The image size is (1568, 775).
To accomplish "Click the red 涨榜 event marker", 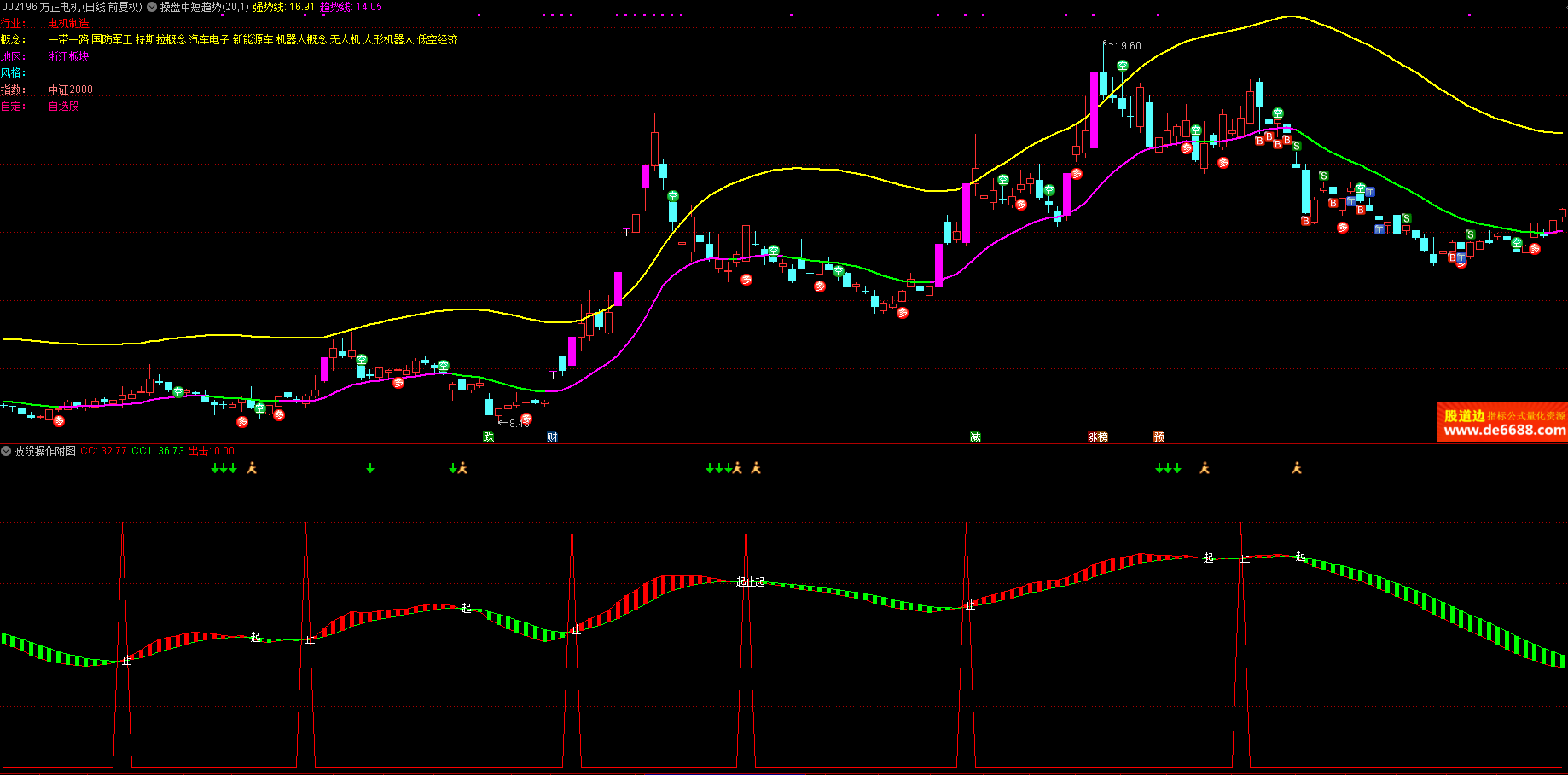I will (x=1098, y=437).
